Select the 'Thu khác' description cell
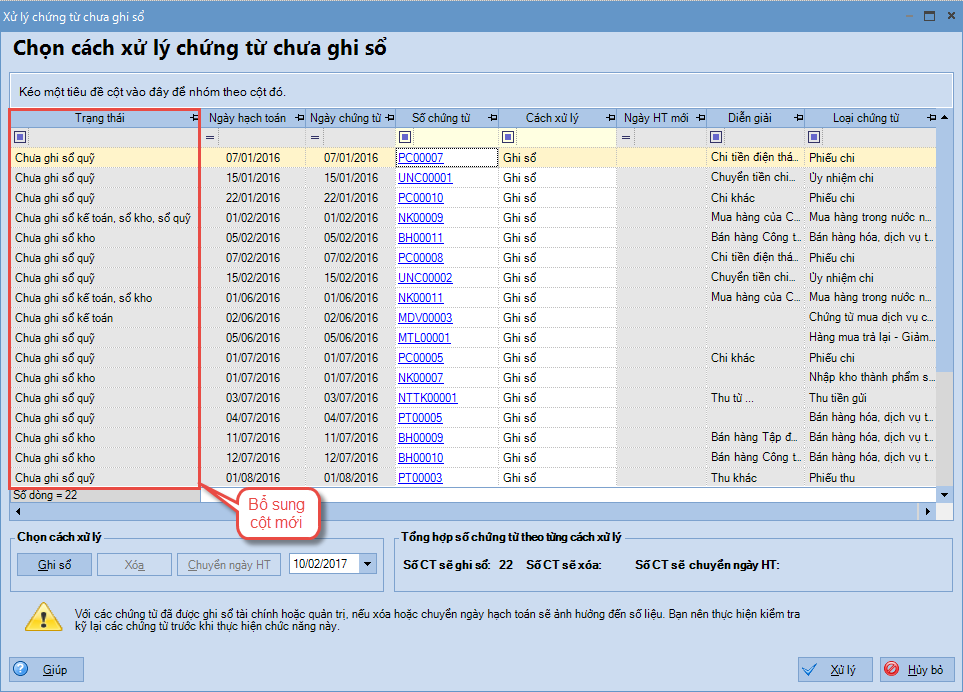Screen dimensions: 963x692 tap(756, 478)
